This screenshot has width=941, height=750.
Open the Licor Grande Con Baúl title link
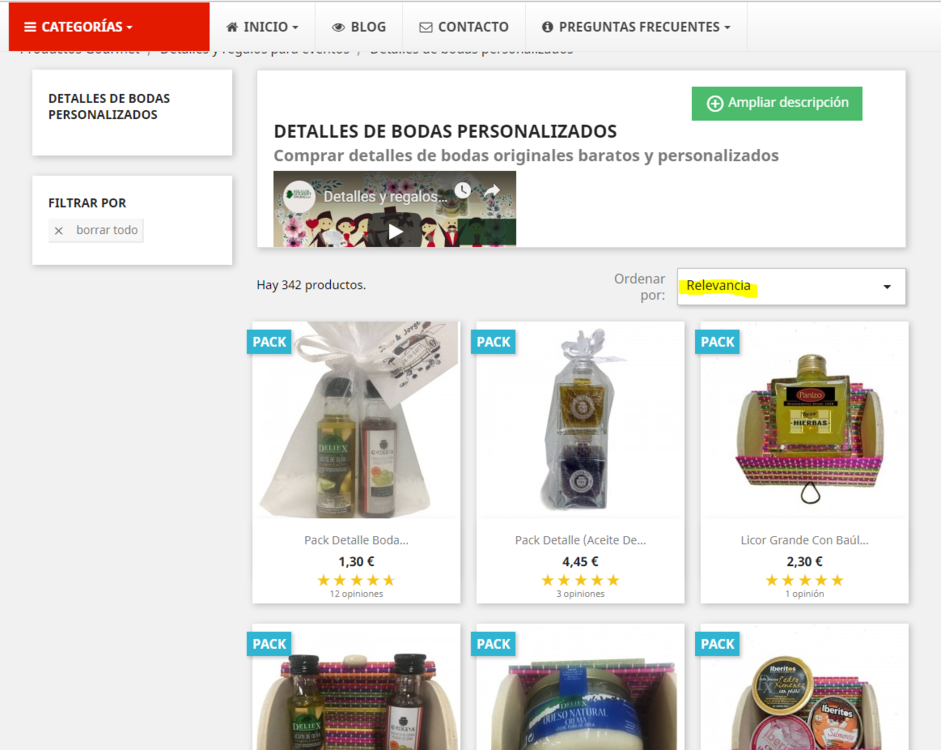click(804, 540)
